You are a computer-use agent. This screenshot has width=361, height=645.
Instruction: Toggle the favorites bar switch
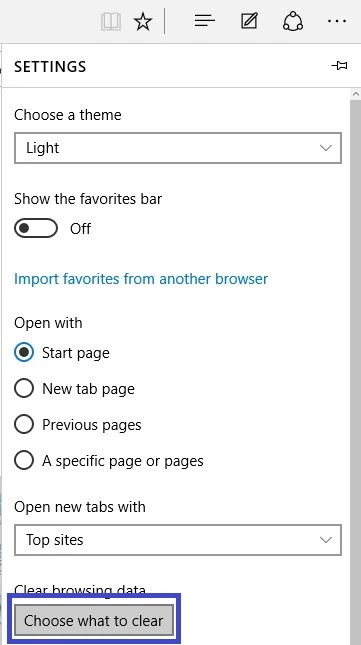pos(36,228)
